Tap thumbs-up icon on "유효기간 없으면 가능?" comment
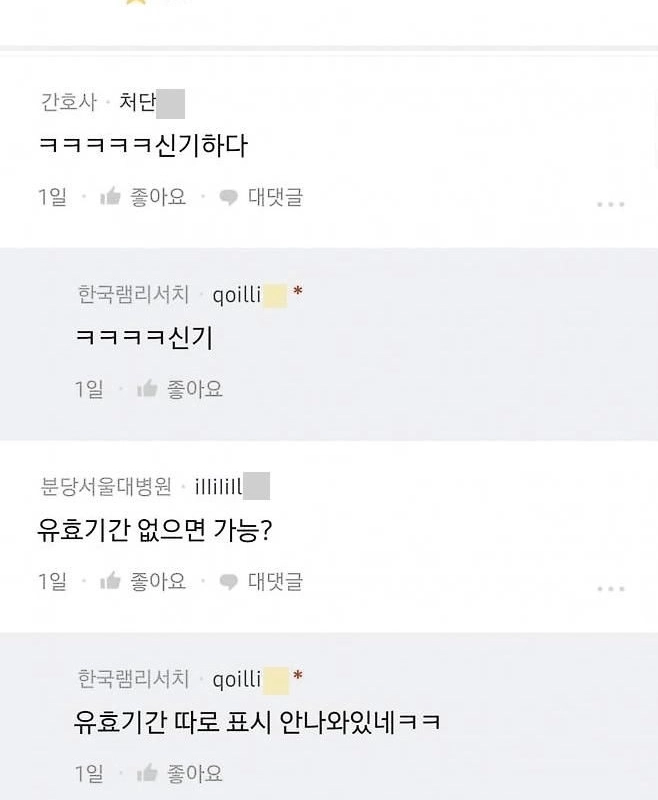 point(110,581)
